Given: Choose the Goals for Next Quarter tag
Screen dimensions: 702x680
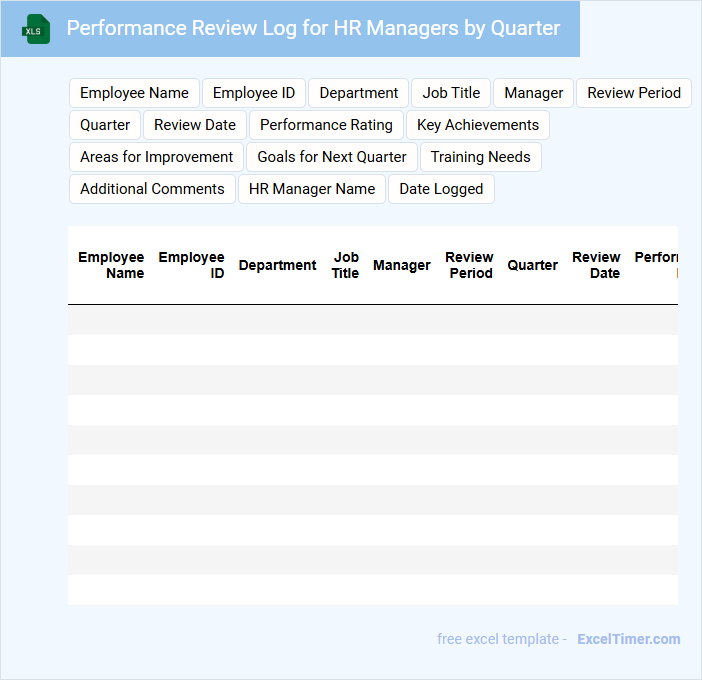Looking at the screenshot, I should (332, 157).
